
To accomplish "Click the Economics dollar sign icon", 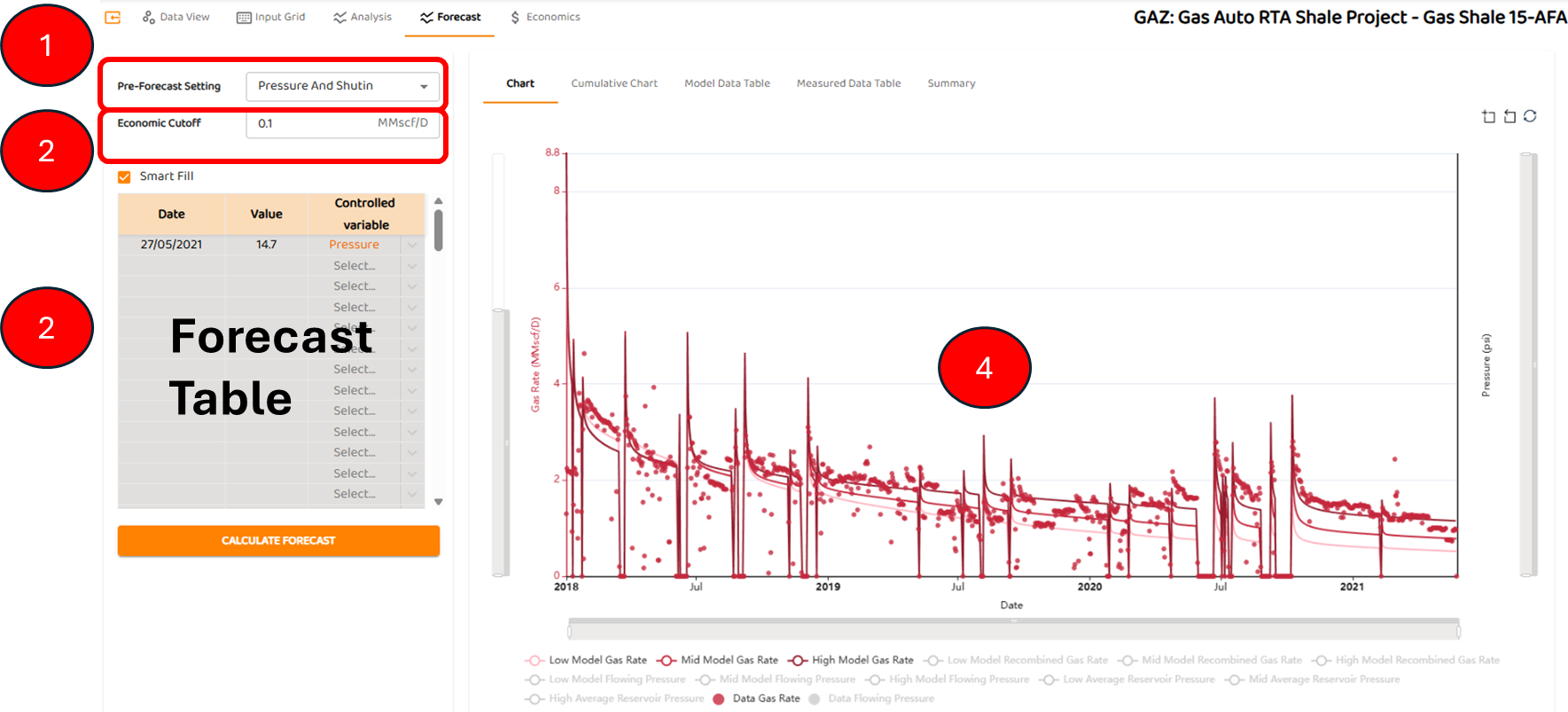I will tap(515, 17).
